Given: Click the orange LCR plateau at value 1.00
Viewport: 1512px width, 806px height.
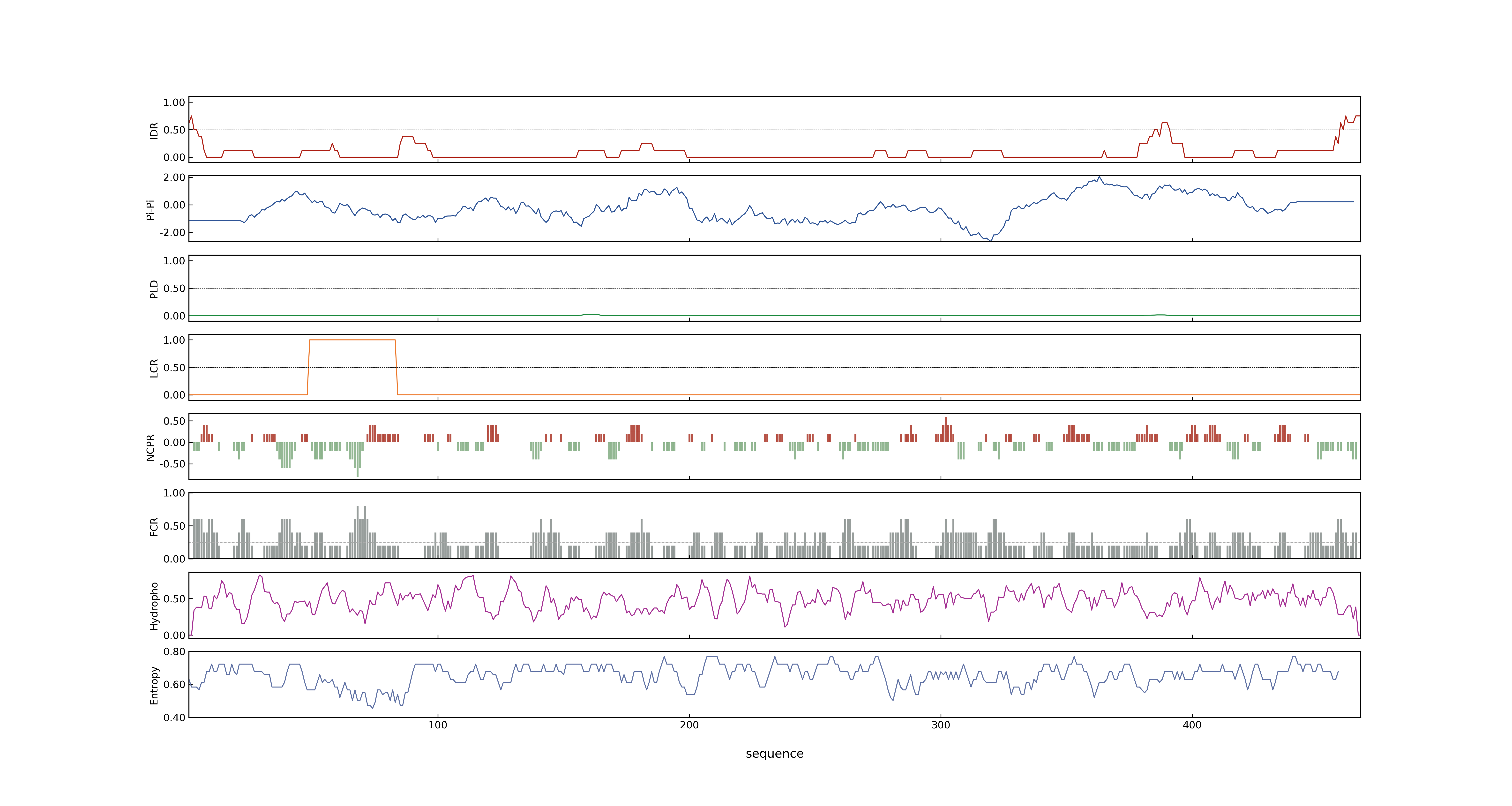Looking at the screenshot, I should (x=352, y=340).
